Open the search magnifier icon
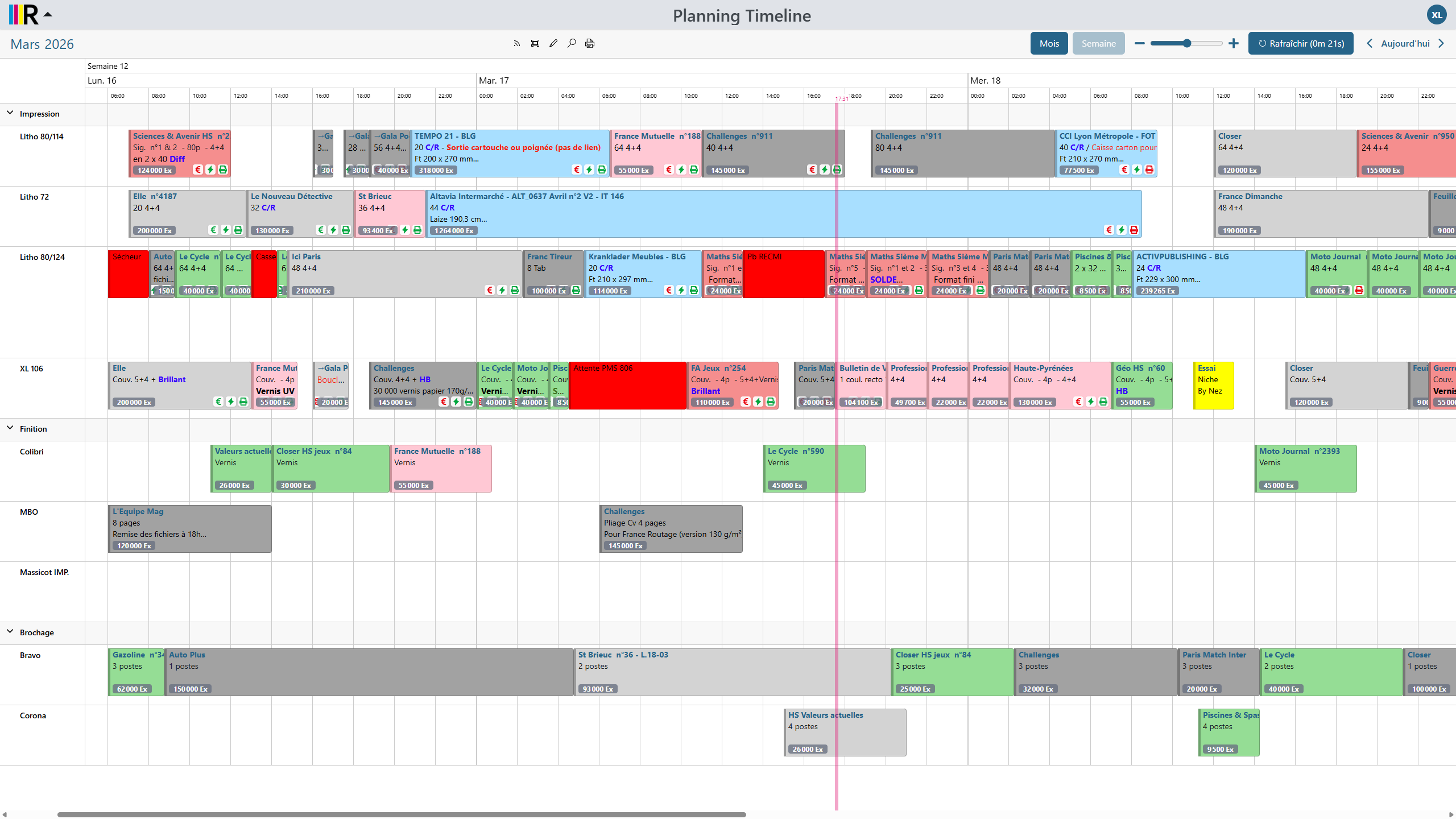 tap(572, 43)
